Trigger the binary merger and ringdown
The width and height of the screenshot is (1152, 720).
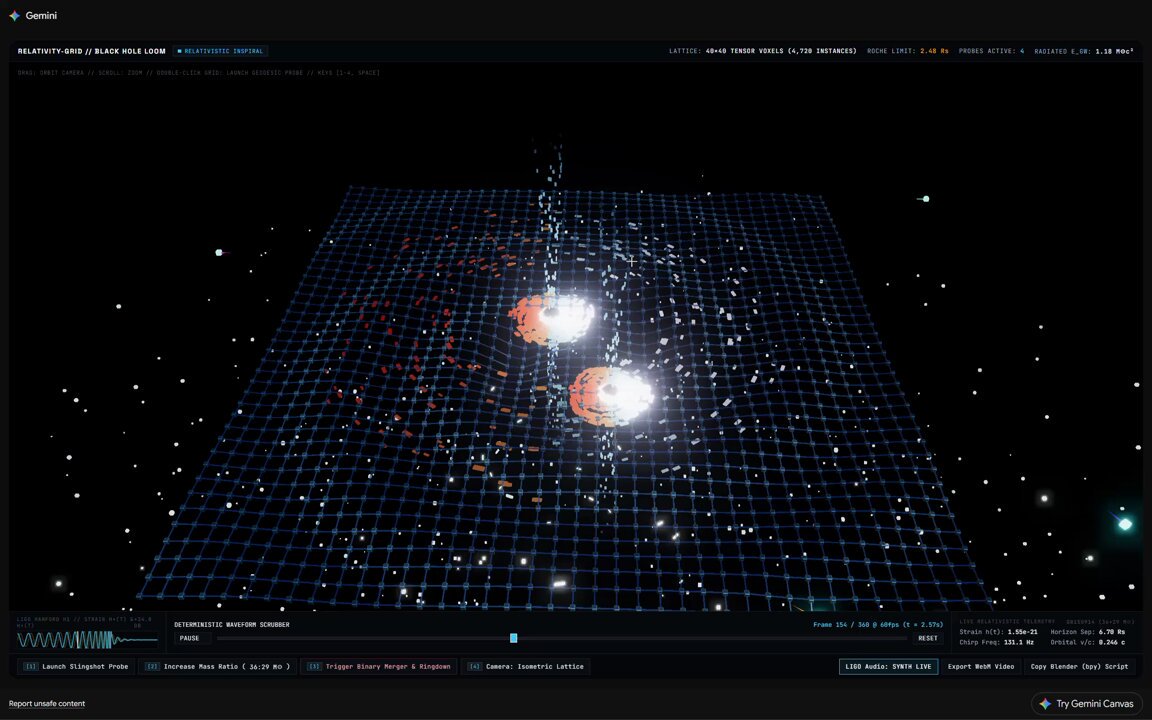pos(379,666)
